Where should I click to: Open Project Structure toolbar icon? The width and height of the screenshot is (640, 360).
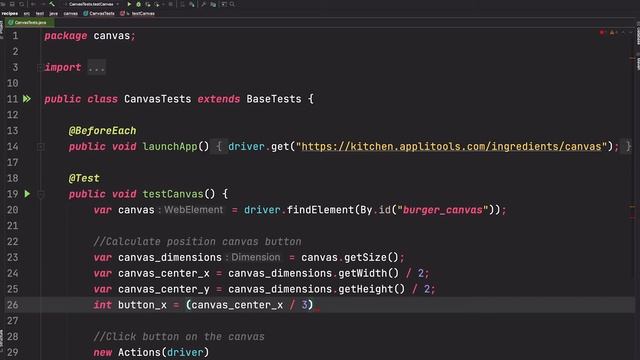click(213, 4)
